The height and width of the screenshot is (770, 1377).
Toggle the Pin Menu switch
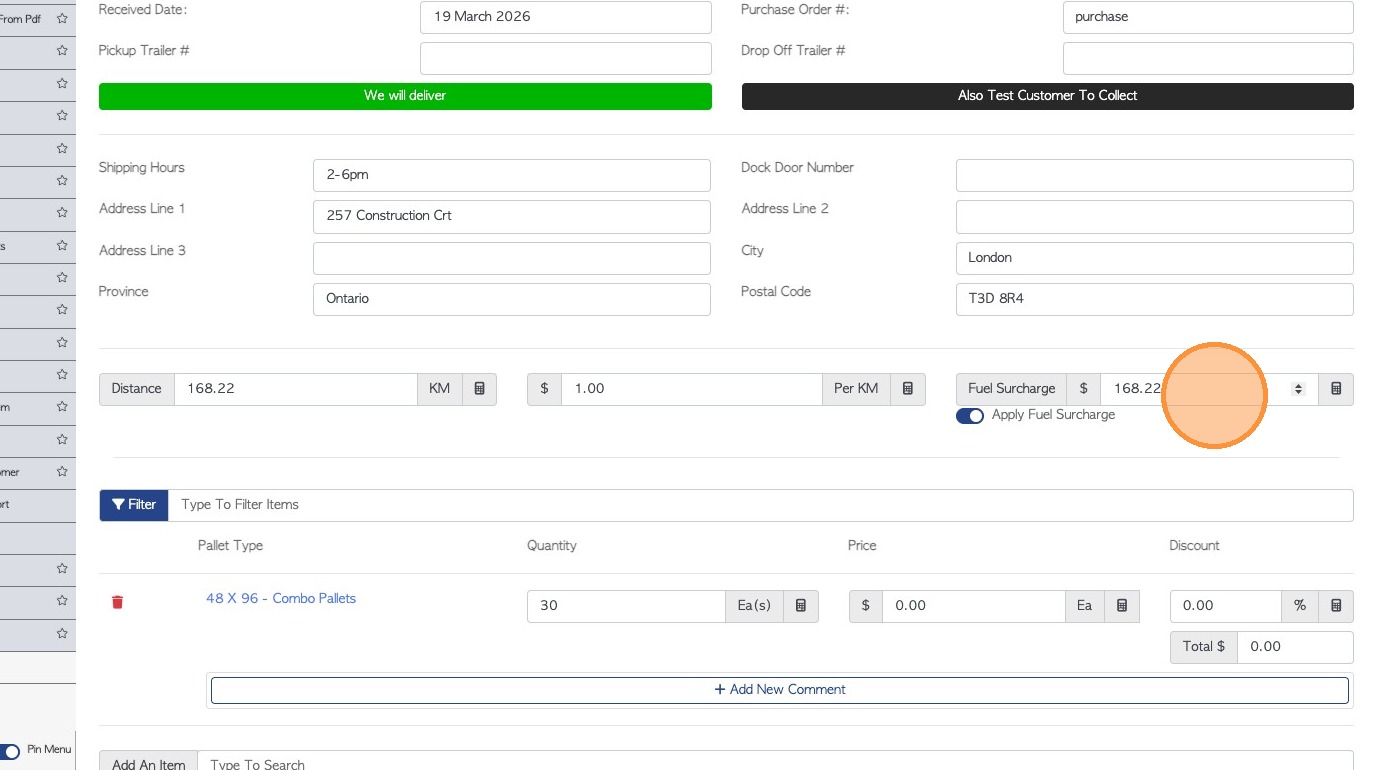click(10, 751)
